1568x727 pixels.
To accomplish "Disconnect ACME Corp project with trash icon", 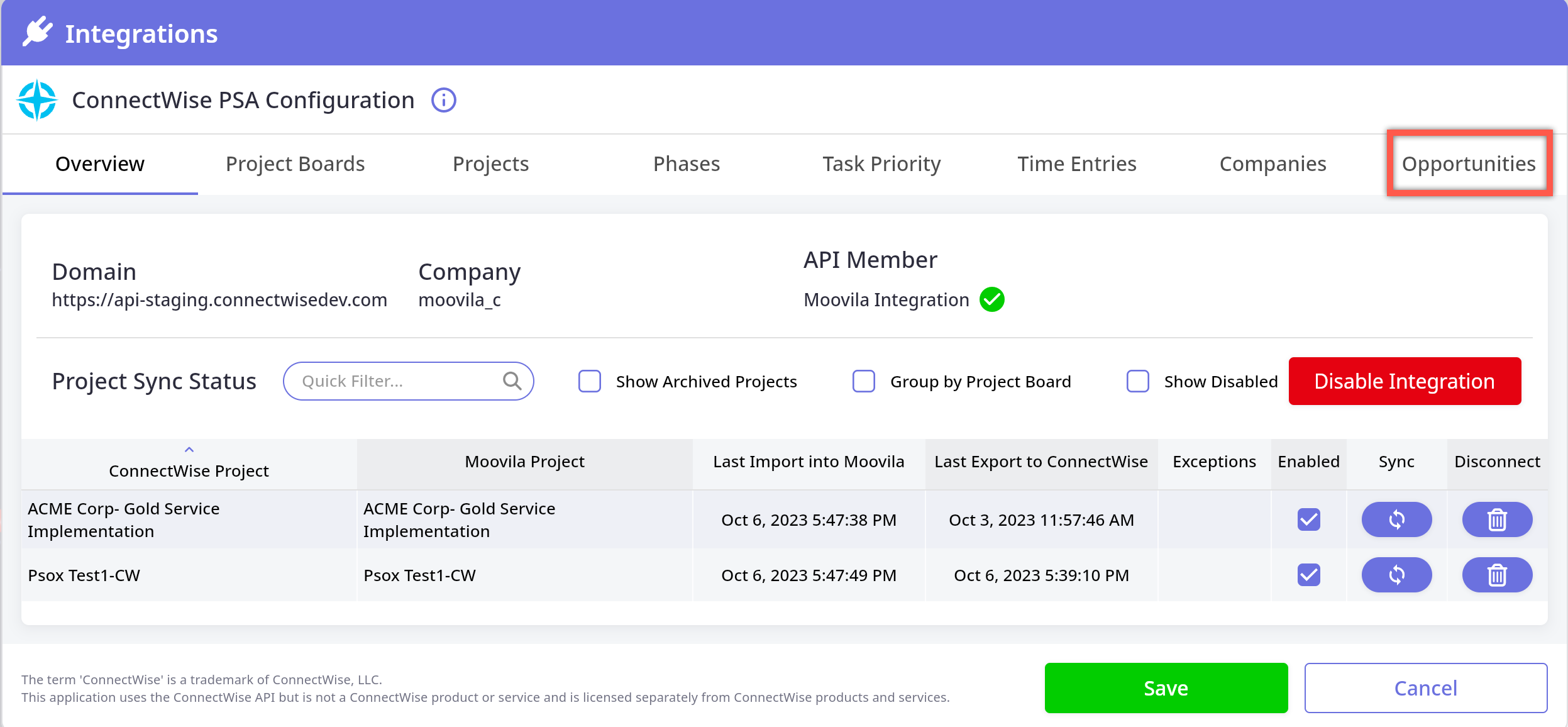I will point(1497,519).
